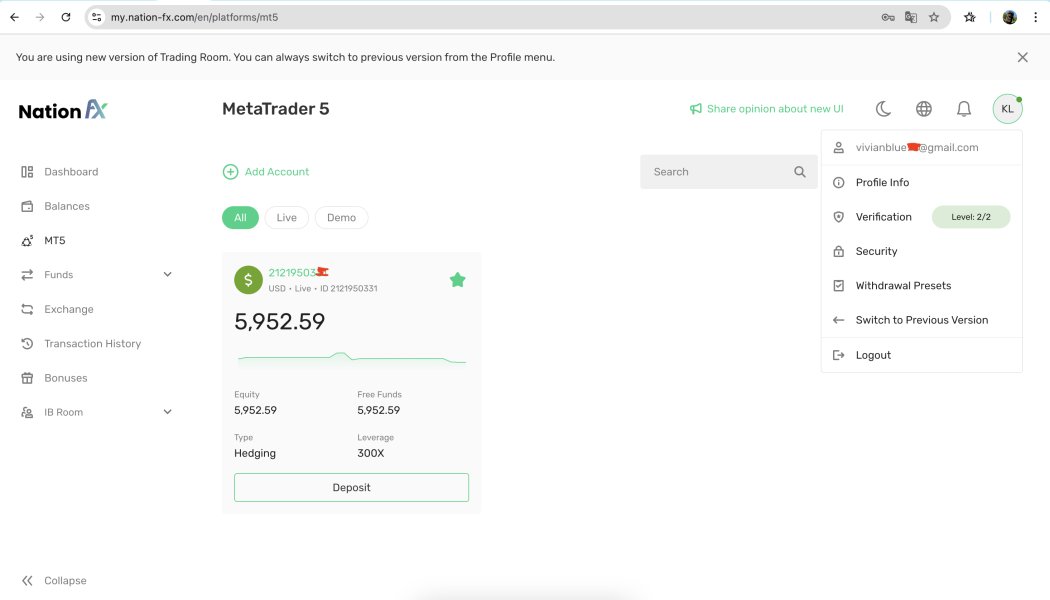Select the All filter tab
1050x600 pixels.
coord(240,218)
